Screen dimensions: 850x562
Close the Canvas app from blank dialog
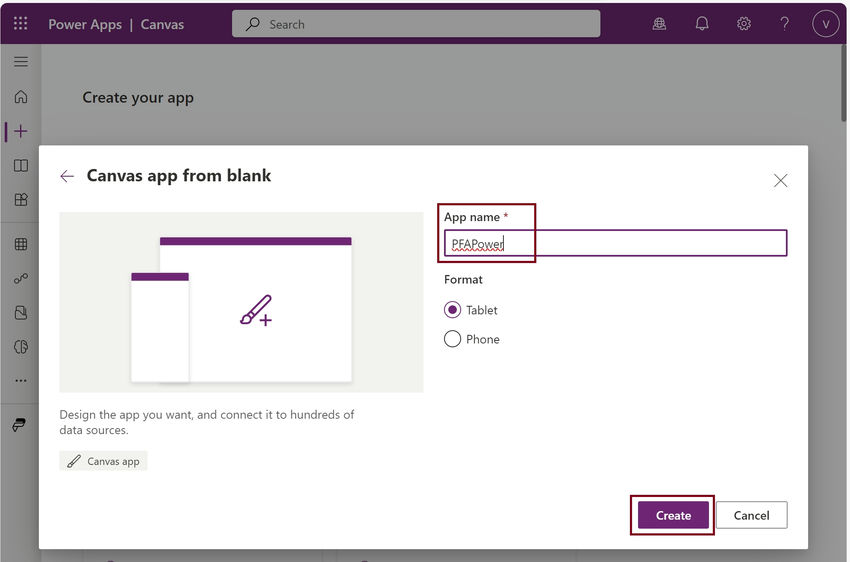point(781,180)
